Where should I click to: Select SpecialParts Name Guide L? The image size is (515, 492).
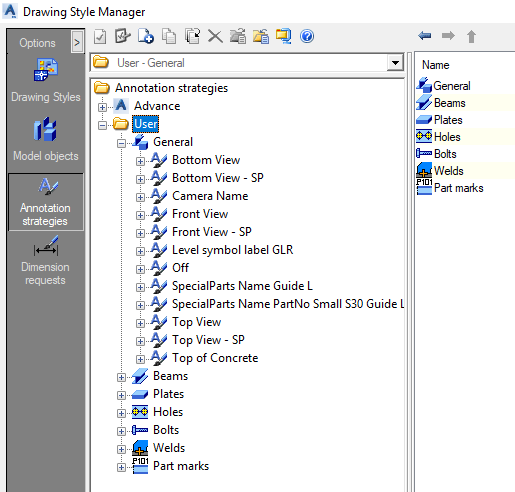point(242,286)
